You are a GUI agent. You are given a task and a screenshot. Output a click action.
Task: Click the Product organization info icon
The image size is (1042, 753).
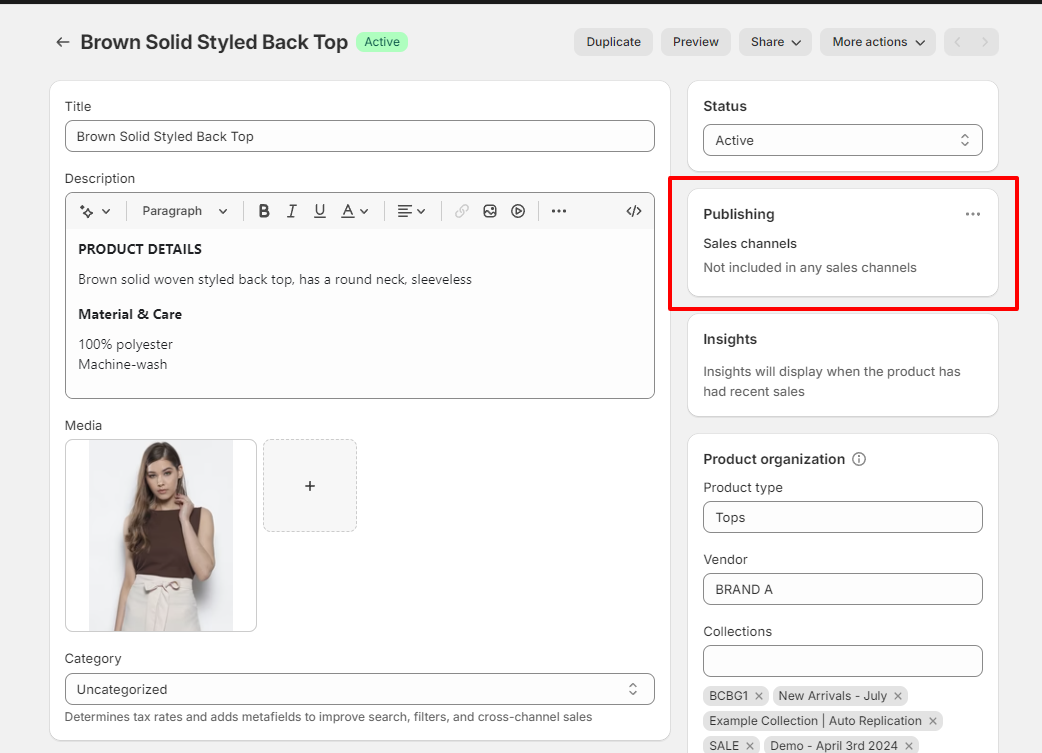pos(859,459)
